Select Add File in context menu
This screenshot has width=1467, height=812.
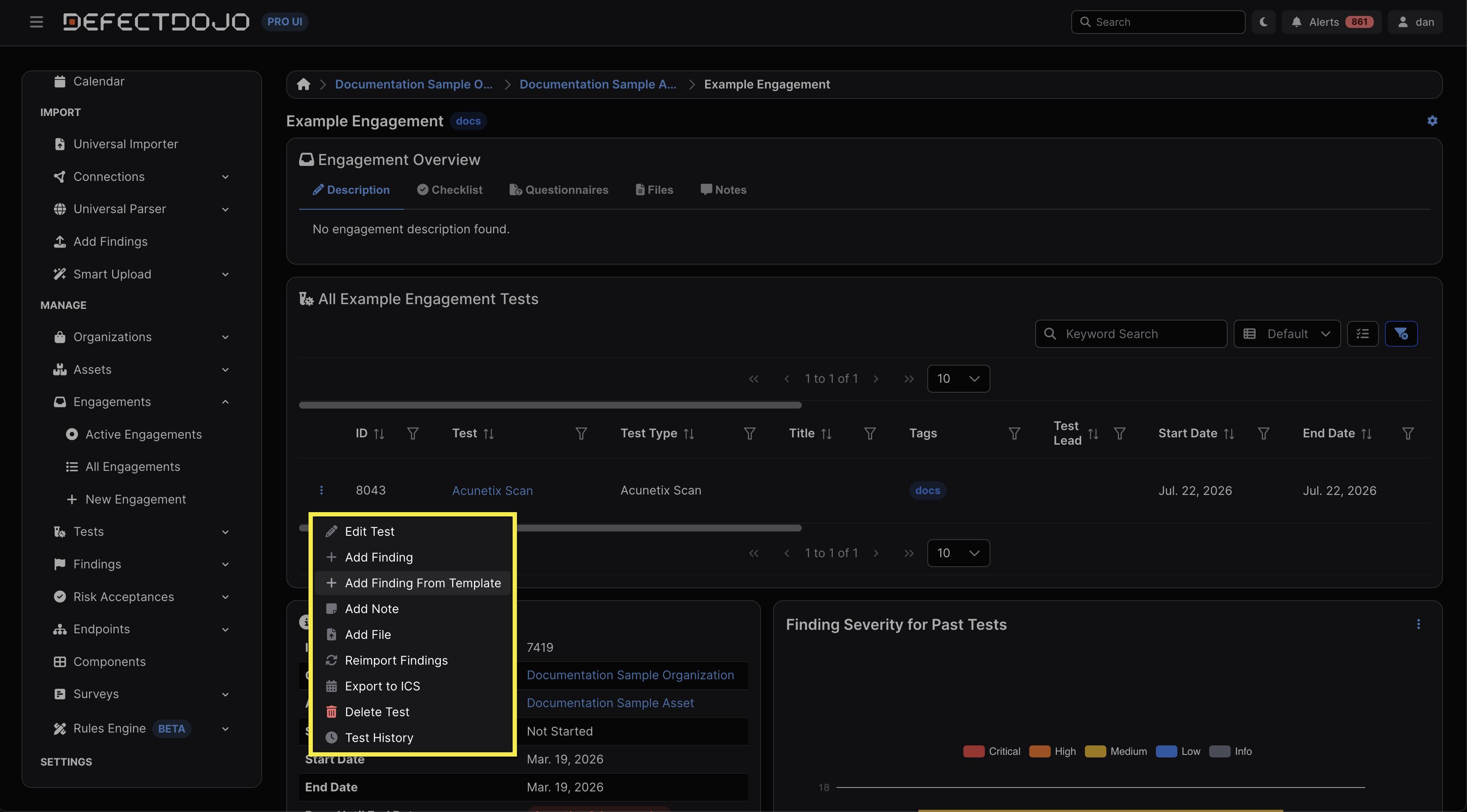(x=413, y=634)
